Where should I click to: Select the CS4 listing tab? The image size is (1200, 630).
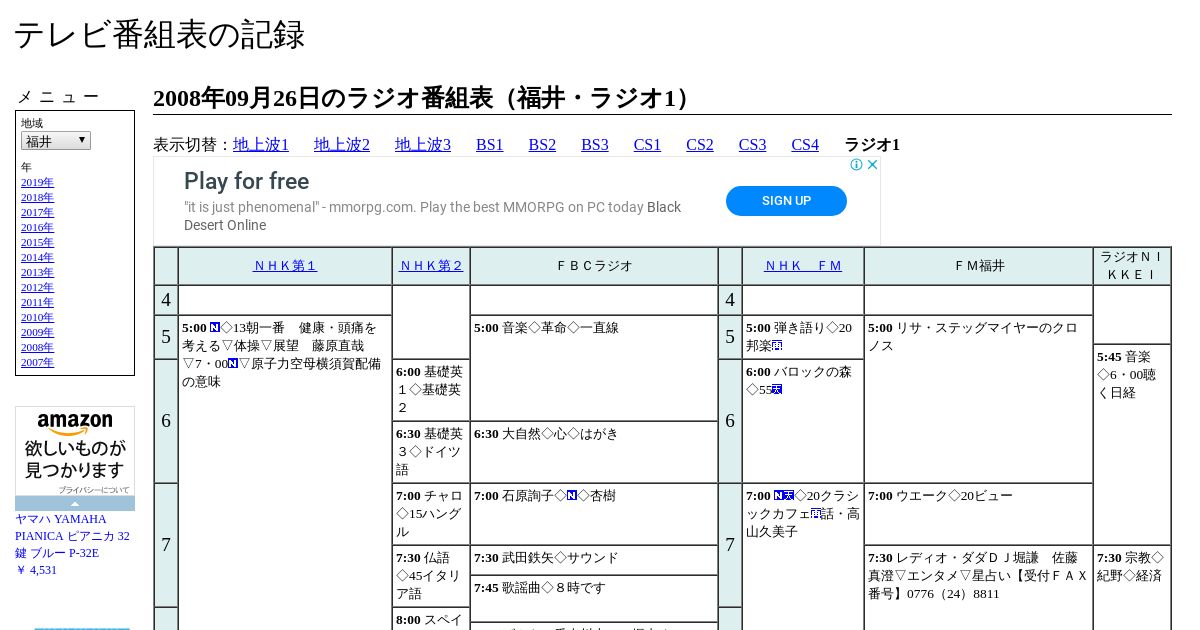805,145
